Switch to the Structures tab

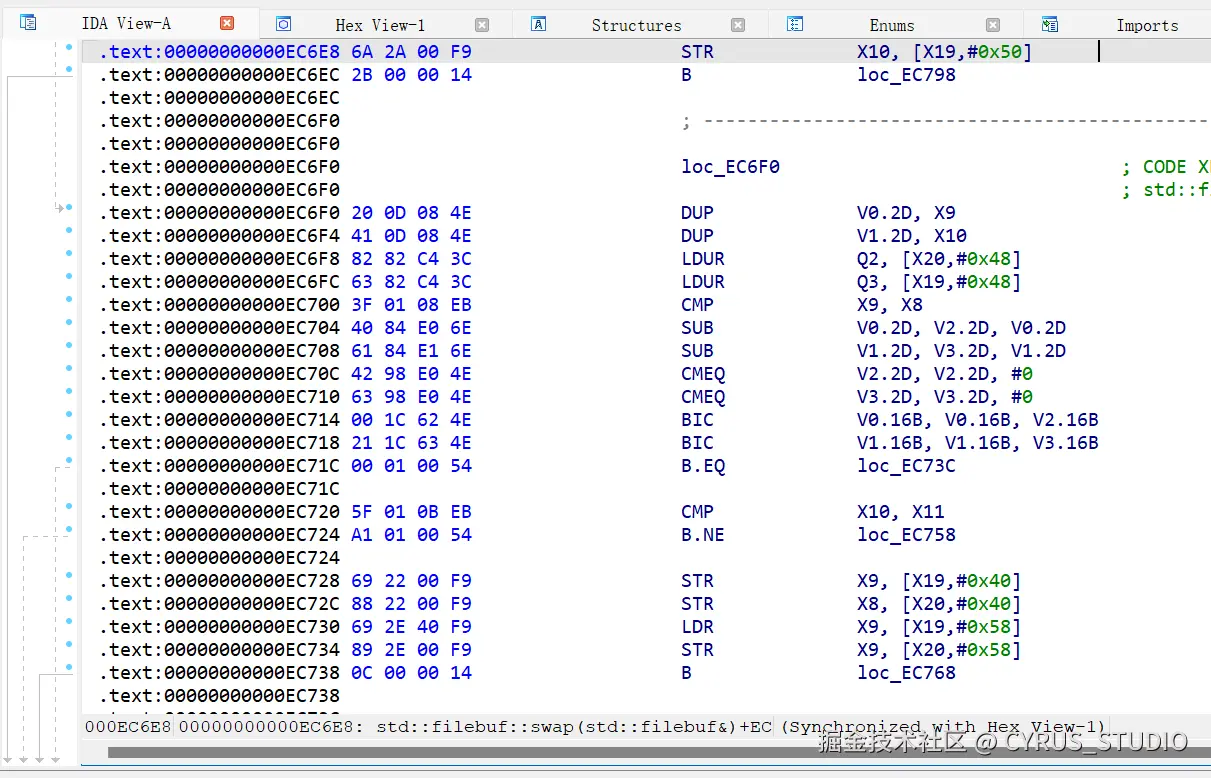click(x=636, y=25)
